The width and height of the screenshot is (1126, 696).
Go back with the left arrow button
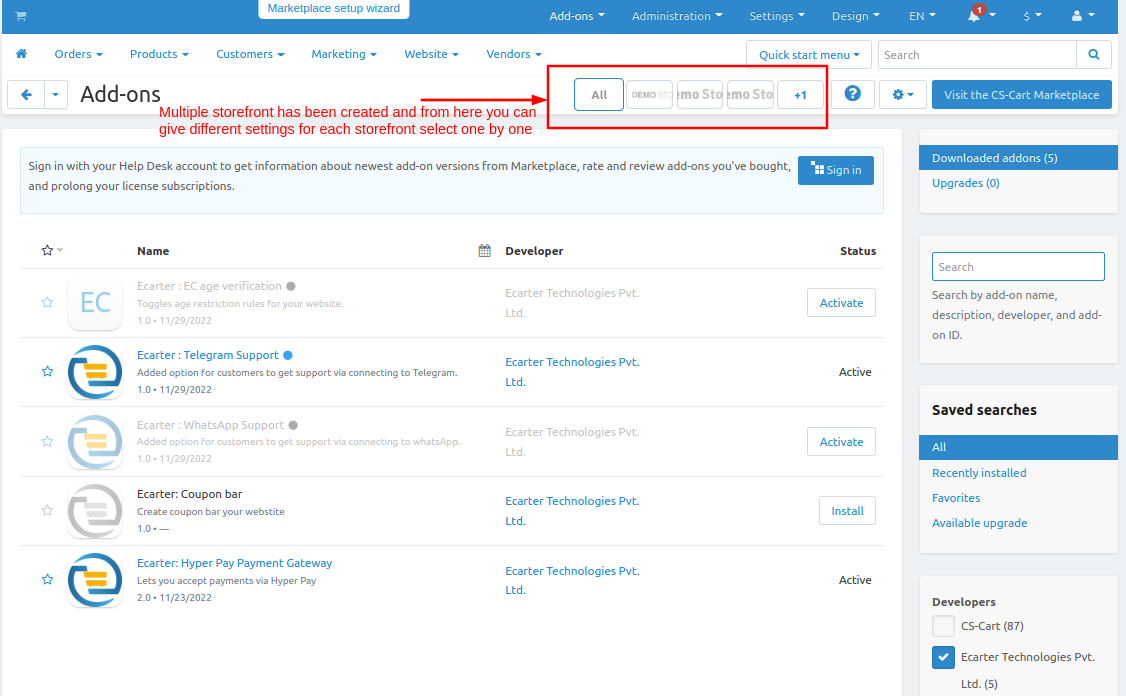(27, 95)
